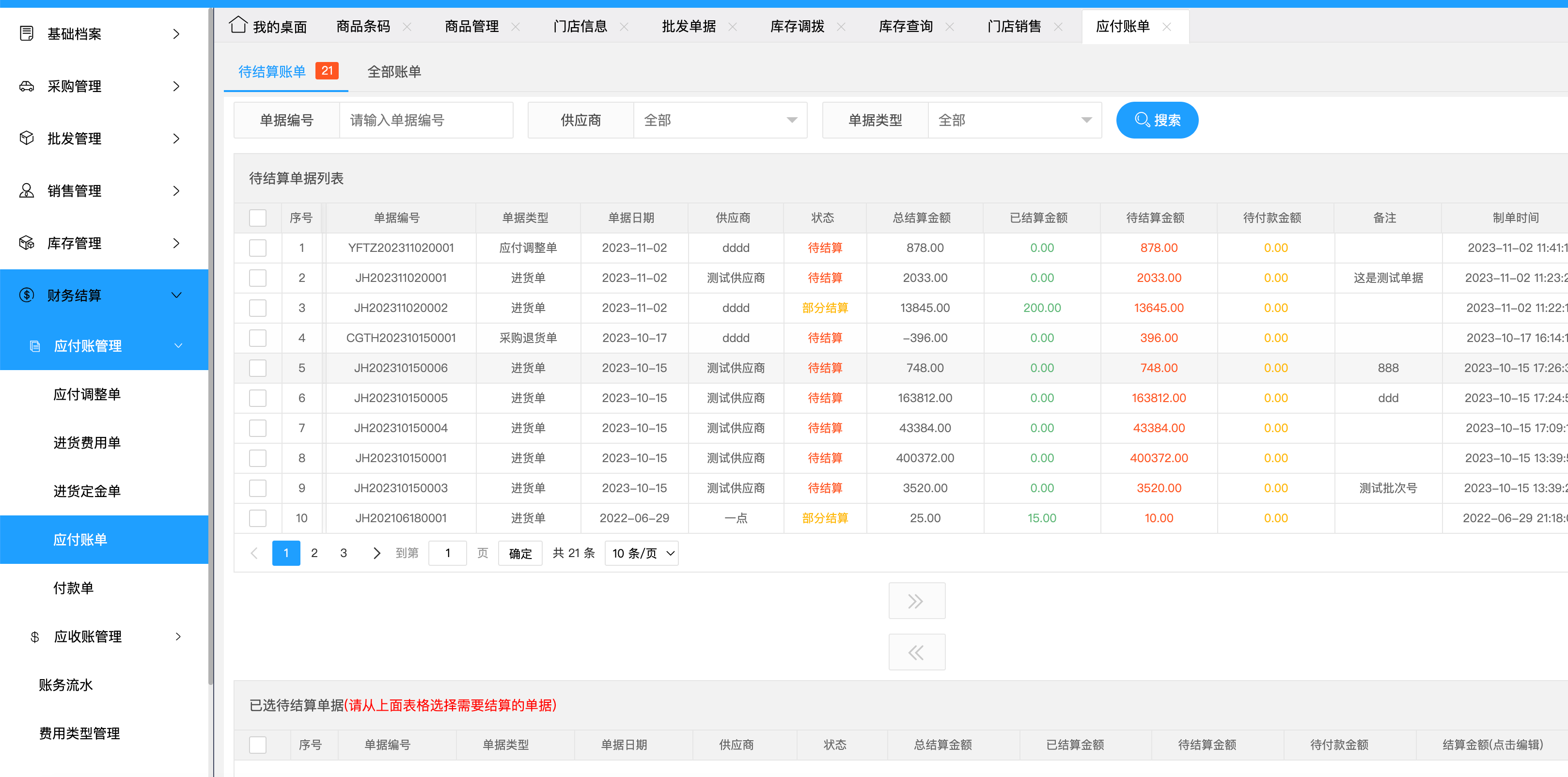1568x777 pixels.
Task: Switch to the 全部账单 tab
Action: pyautogui.click(x=394, y=72)
